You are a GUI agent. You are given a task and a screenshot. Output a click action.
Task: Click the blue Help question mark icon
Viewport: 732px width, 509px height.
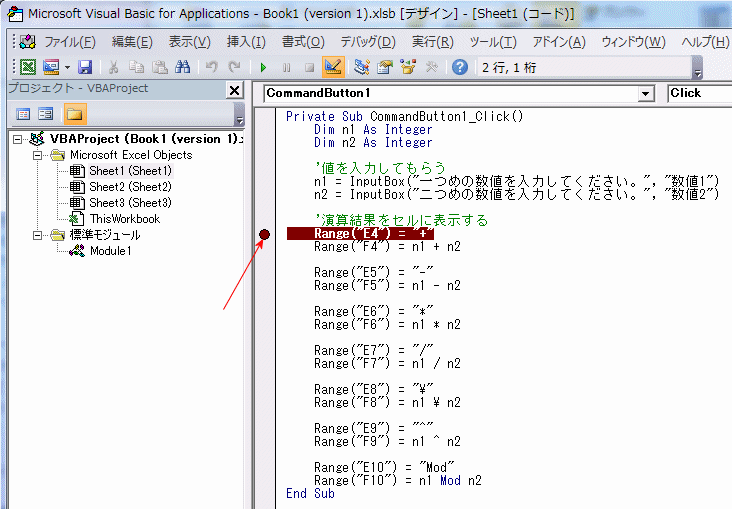pyautogui.click(x=460, y=67)
